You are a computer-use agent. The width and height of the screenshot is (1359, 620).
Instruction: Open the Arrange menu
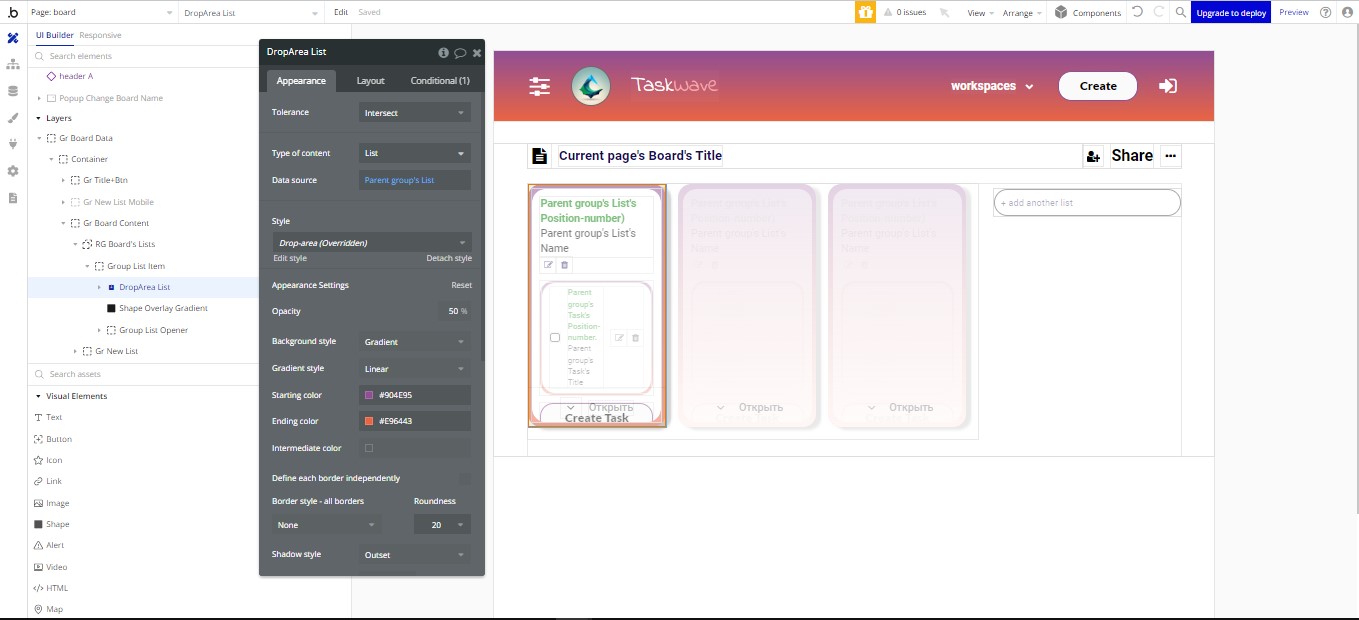point(1022,13)
